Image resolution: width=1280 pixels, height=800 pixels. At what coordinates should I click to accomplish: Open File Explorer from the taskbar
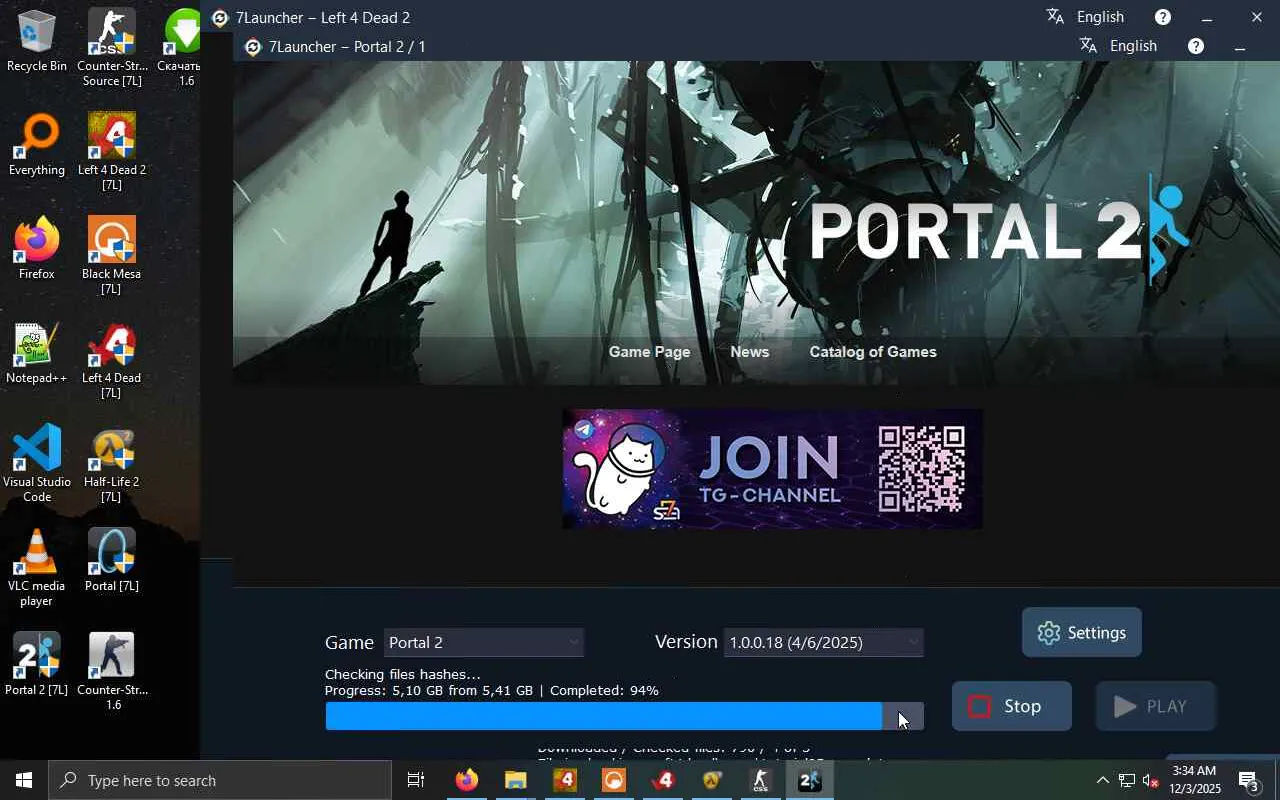tap(516, 780)
